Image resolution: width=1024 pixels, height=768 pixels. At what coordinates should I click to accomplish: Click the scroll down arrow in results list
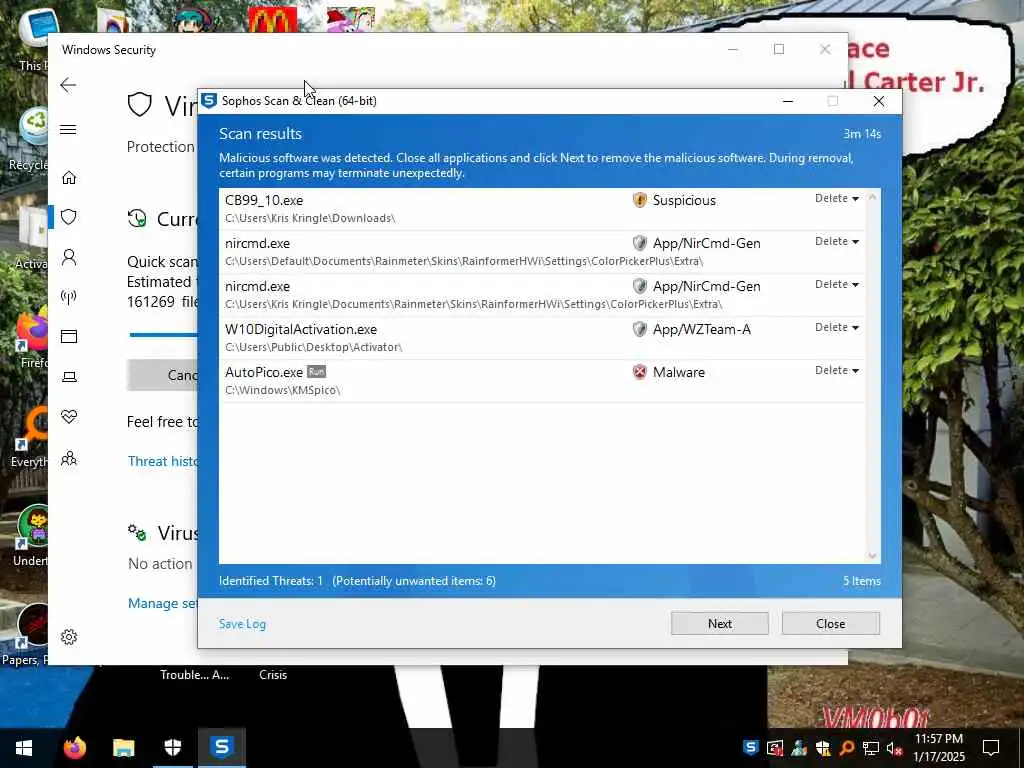pyautogui.click(x=872, y=556)
